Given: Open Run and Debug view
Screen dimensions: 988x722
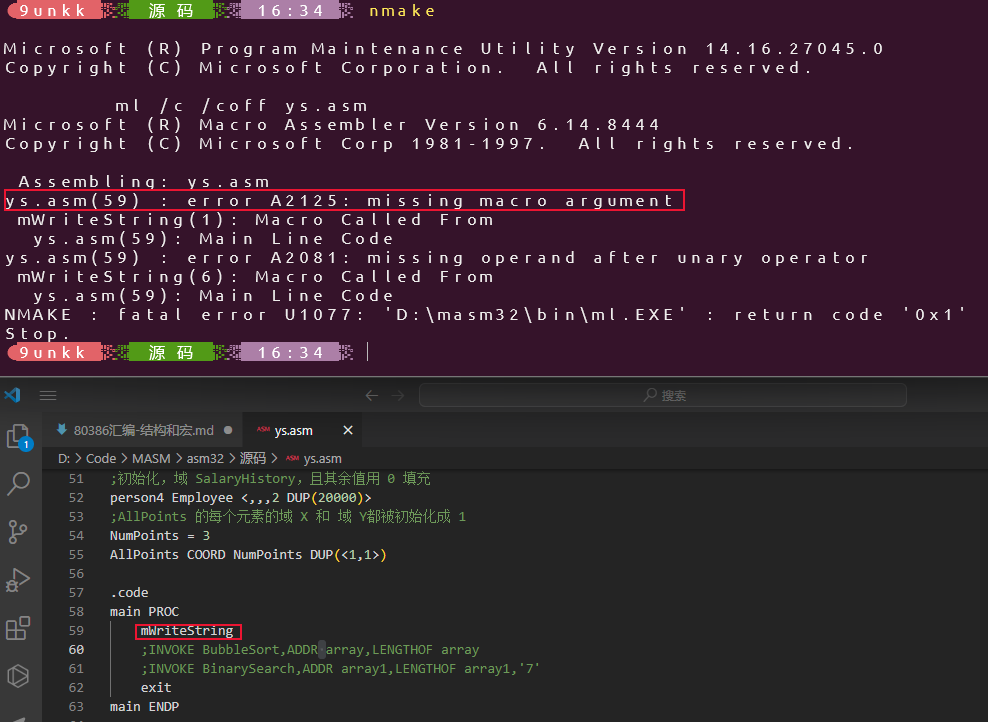Looking at the screenshot, I should (18, 580).
